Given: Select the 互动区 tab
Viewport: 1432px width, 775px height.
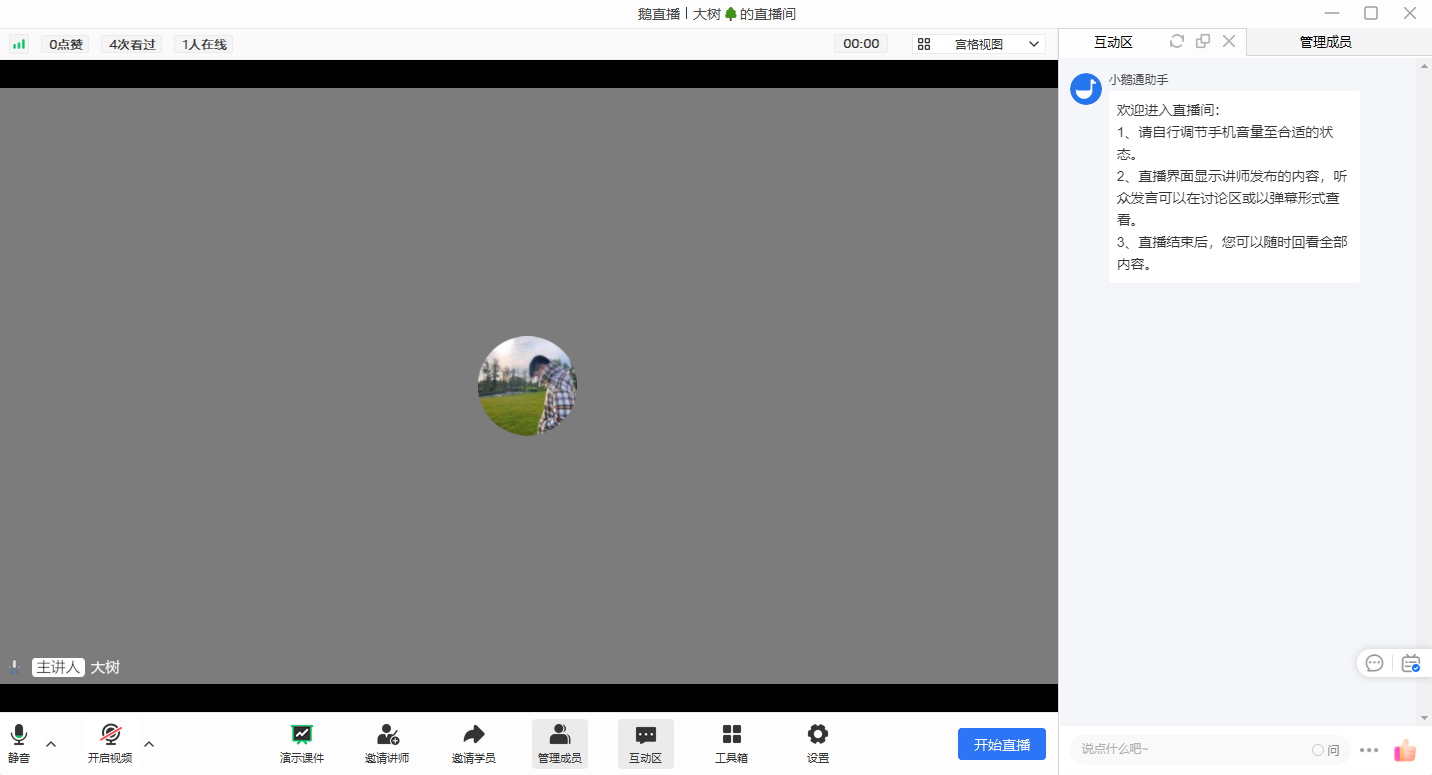Looking at the screenshot, I should click(x=1113, y=42).
